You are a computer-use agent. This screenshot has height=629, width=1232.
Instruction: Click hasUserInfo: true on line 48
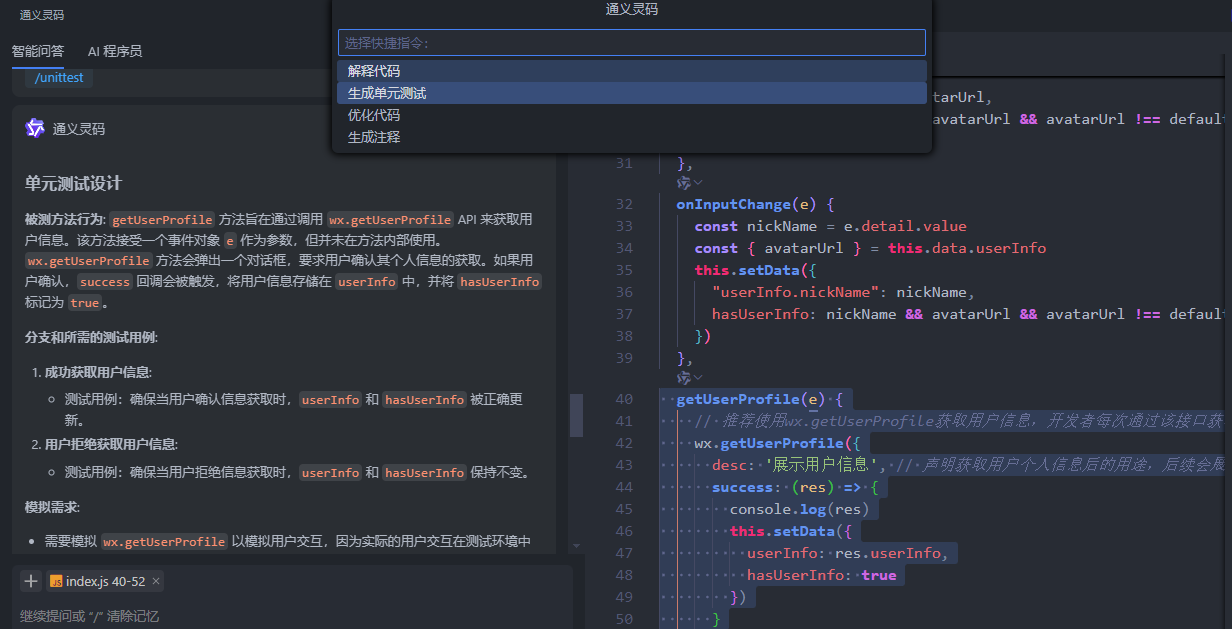point(822,575)
